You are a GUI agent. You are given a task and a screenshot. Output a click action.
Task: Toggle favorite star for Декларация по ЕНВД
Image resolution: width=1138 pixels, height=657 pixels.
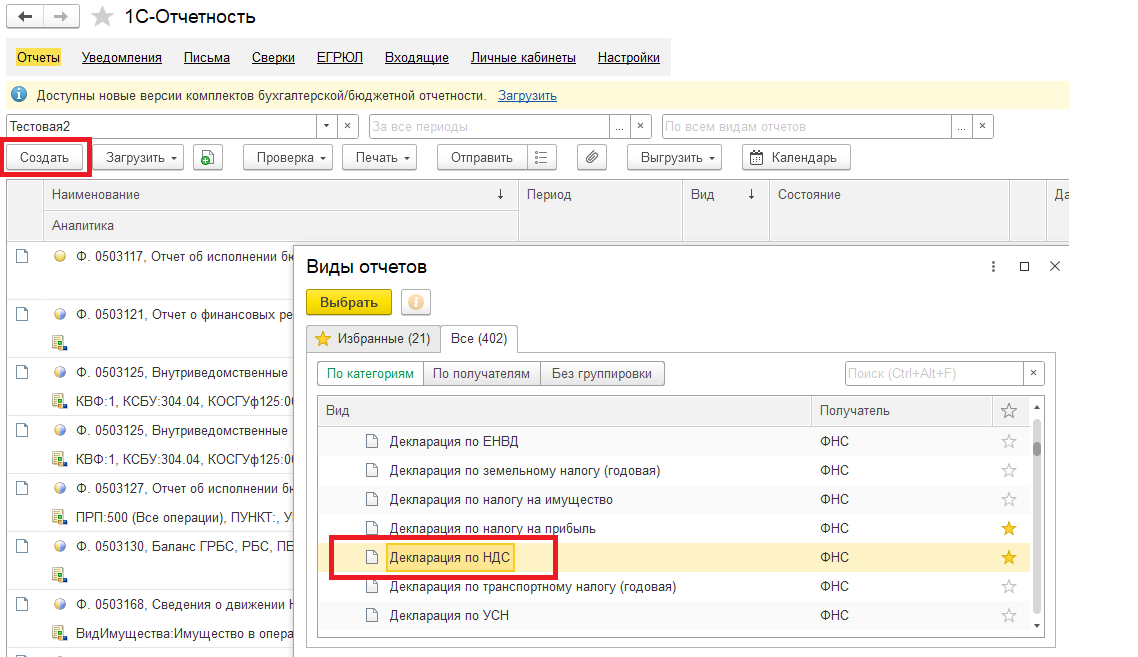[x=1009, y=441]
